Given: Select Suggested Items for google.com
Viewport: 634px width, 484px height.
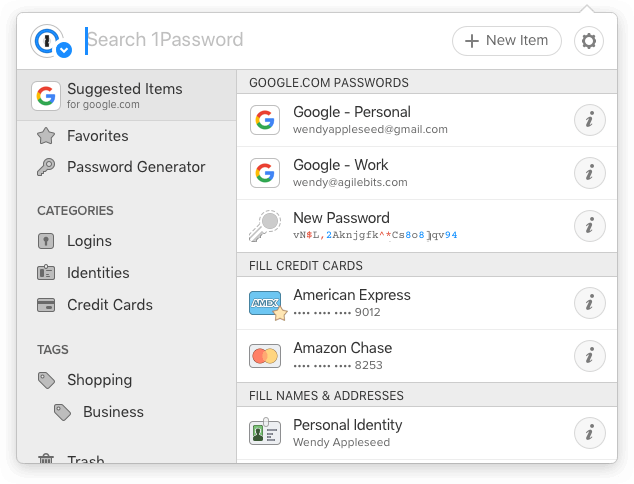Looking at the screenshot, I should click(x=127, y=95).
